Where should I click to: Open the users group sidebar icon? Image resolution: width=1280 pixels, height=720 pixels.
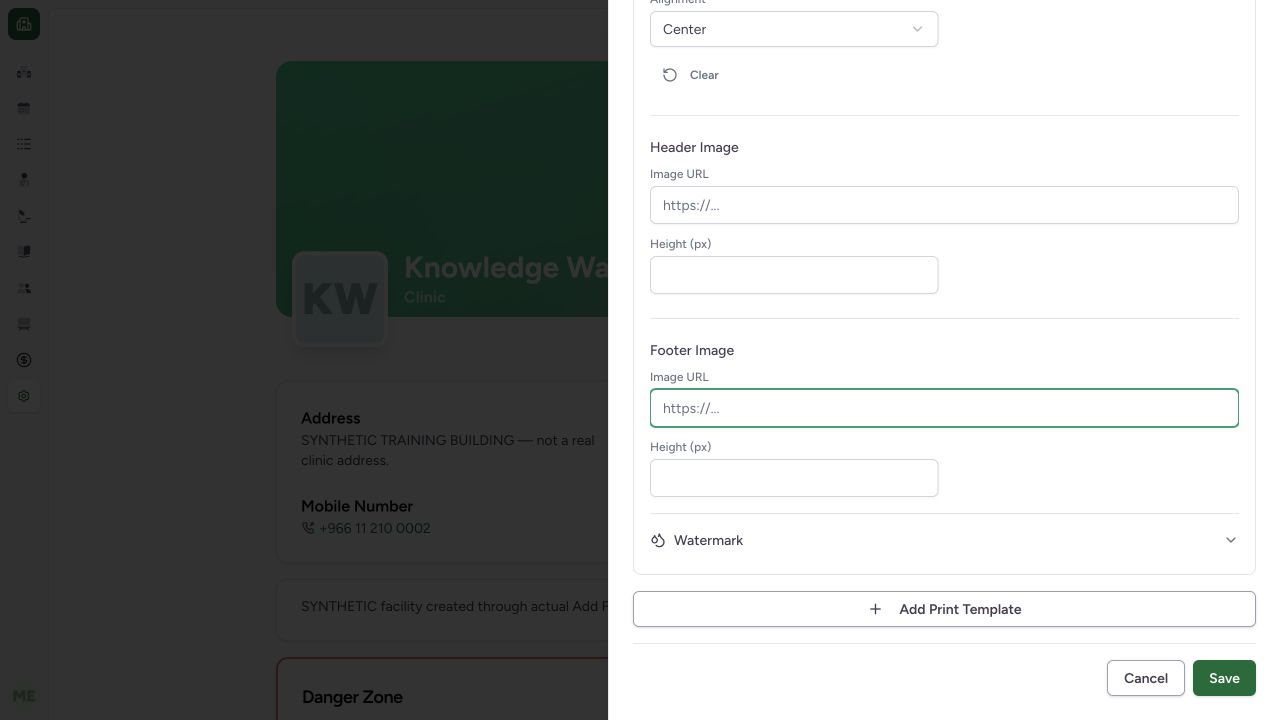24,288
